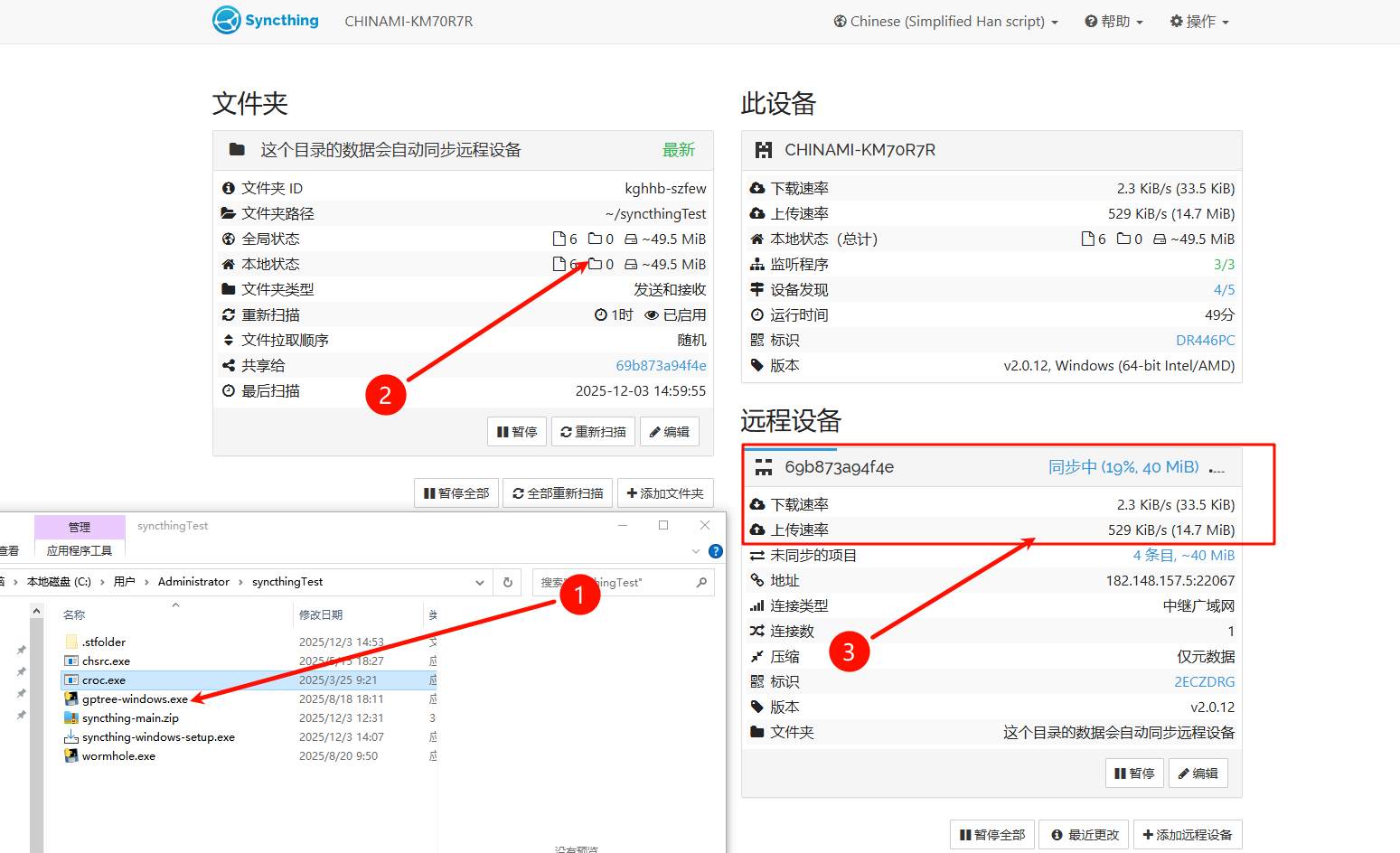This screenshot has height=853, width=1400.
Task: Open 最近更改 recent changes button
Action: pyautogui.click(x=1085, y=835)
